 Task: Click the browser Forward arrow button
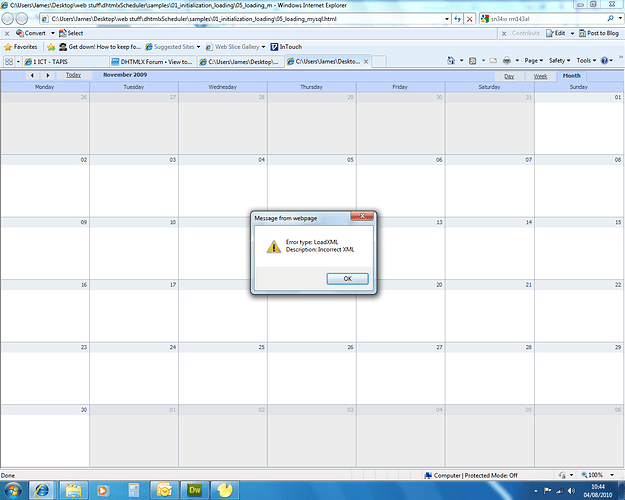pos(22,18)
